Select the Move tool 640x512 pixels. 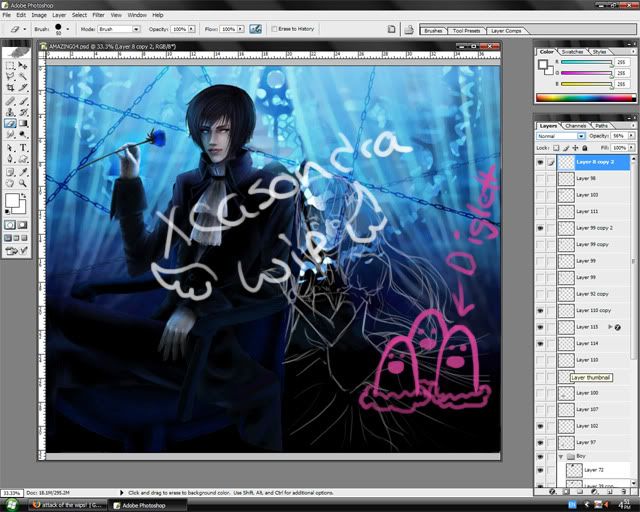point(23,66)
